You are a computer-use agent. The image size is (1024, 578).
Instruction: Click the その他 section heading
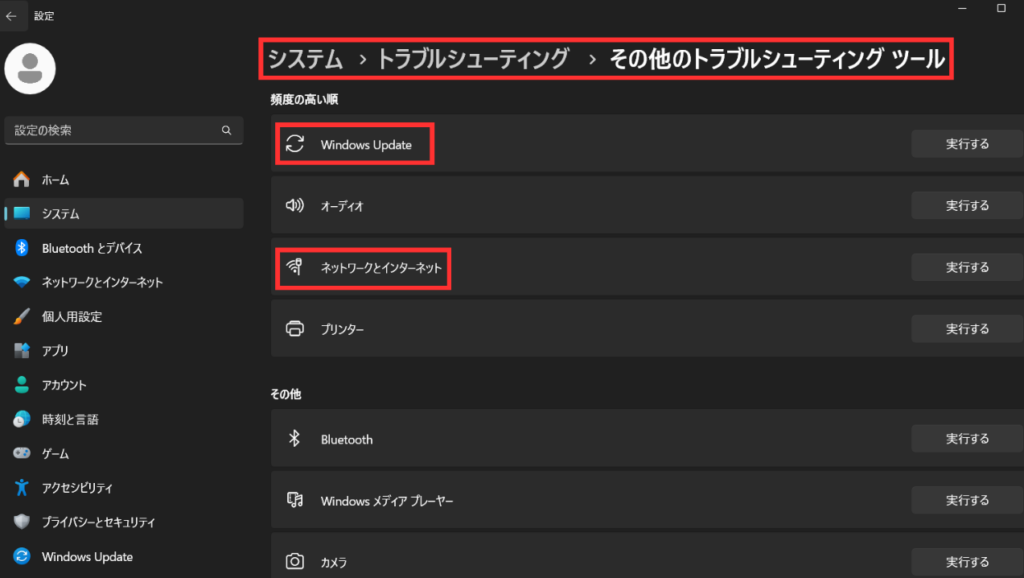pos(286,394)
